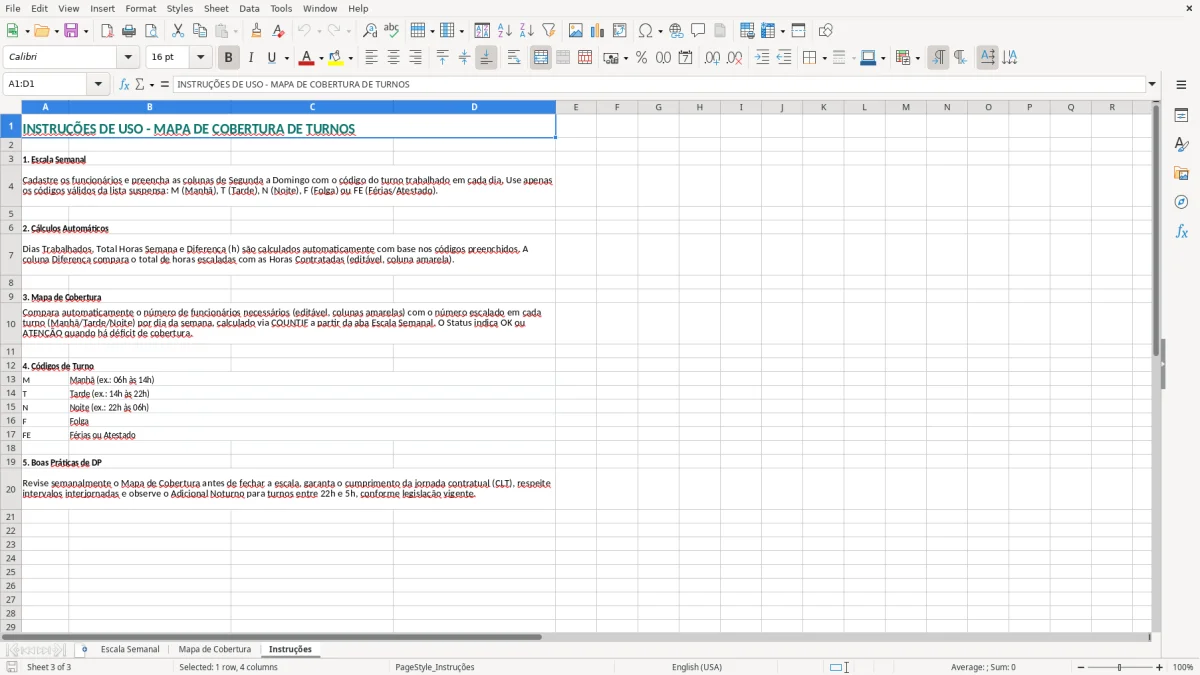Open background color dropdown arrow
Screen dimensions: 1200x675
pyautogui.click(x=350, y=58)
